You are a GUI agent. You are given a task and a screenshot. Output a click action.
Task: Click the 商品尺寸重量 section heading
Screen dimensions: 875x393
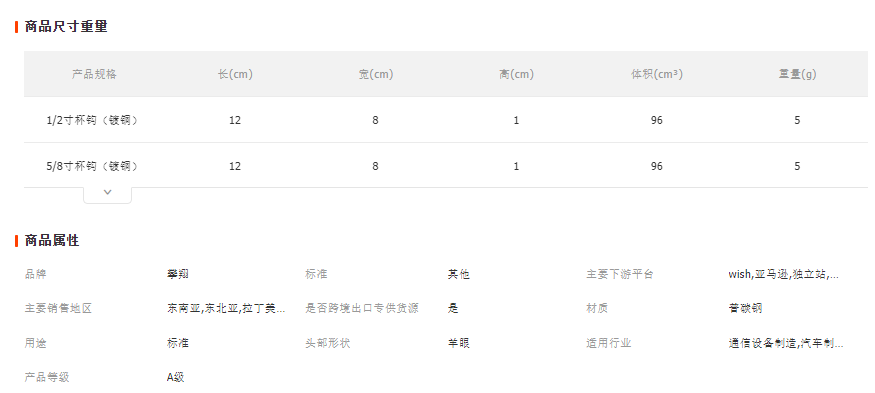point(66,26)
